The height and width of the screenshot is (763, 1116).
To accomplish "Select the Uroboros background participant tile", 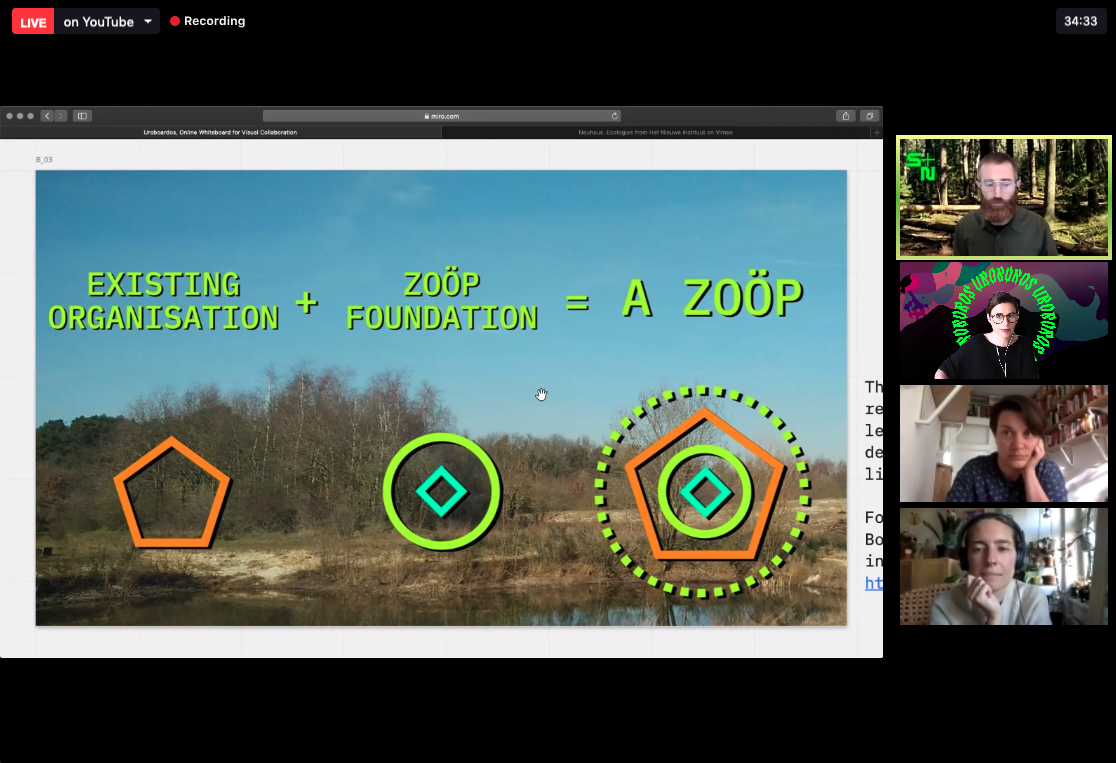I will click(x=1004, y=320).
